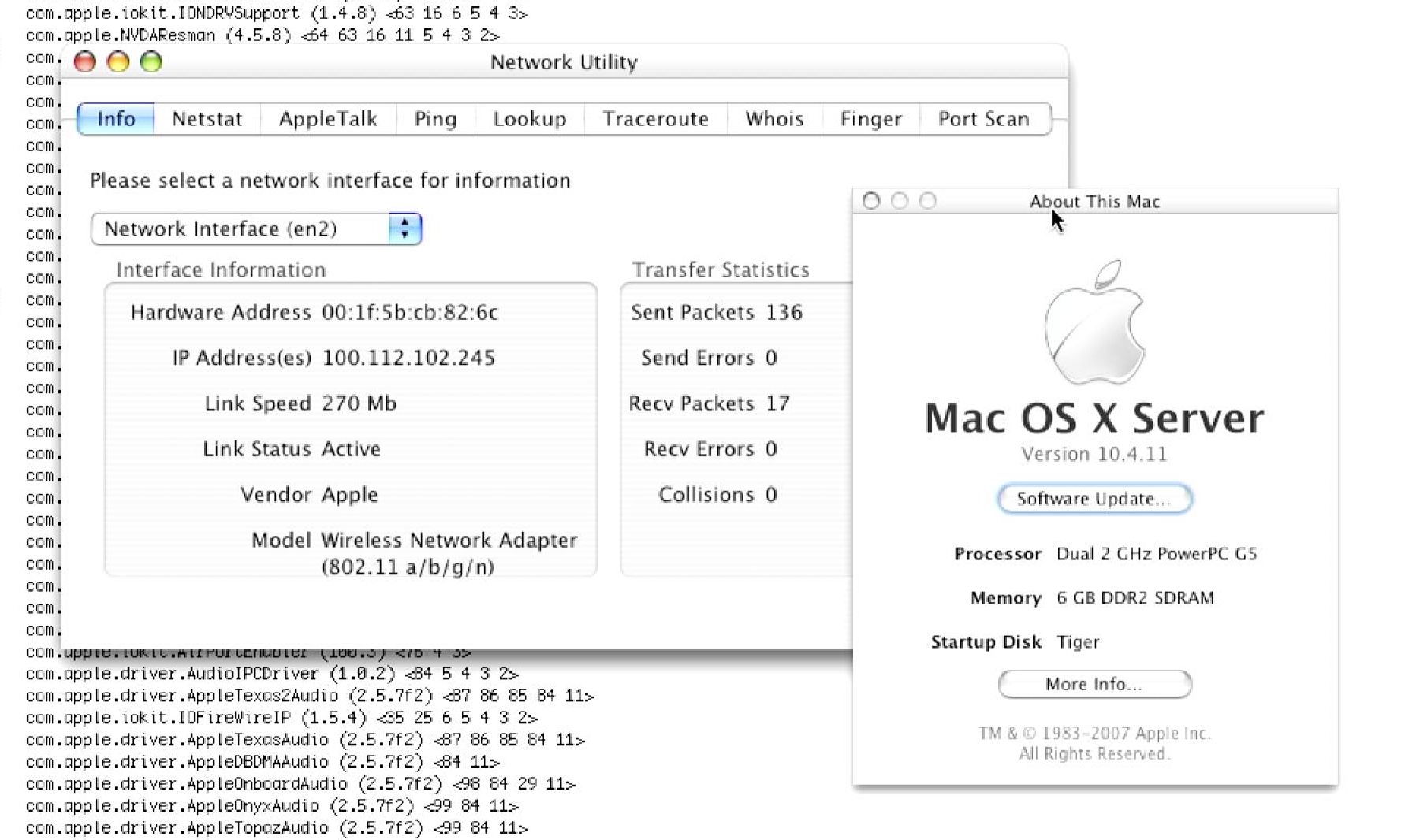Click the Link Status value Active
Viewport: 1416px width, 840px height.
351,450
